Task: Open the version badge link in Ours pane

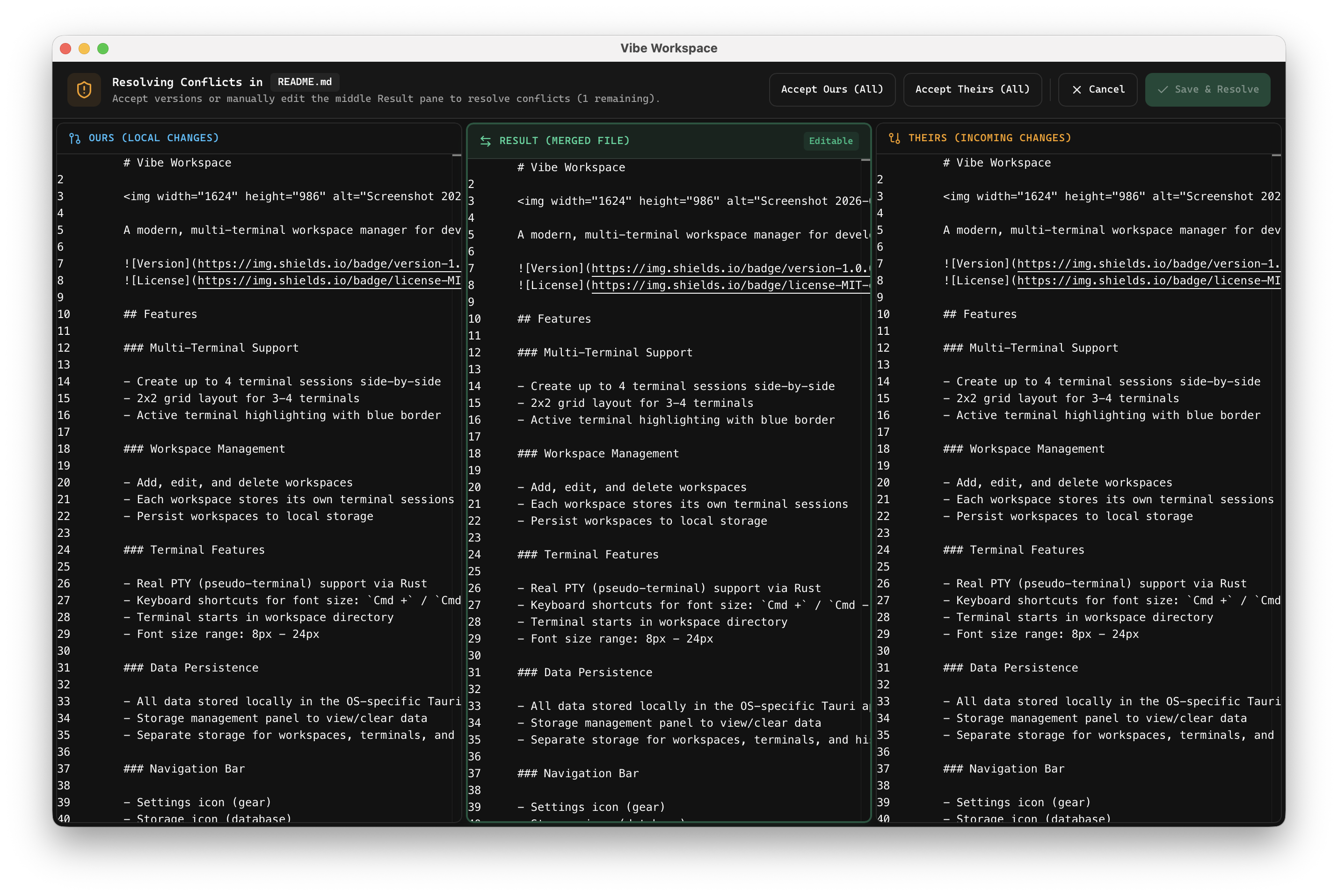Action: click(329, 264)
